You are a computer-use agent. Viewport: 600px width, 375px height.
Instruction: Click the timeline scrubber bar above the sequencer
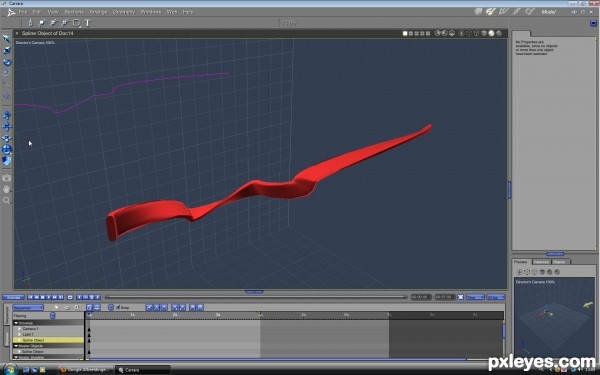tap(255, 297)
